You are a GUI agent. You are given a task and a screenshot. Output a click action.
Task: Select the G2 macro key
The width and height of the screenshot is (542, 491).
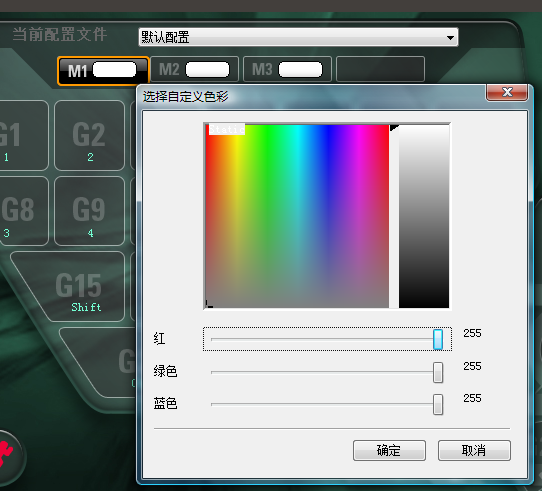coord(90,136)
